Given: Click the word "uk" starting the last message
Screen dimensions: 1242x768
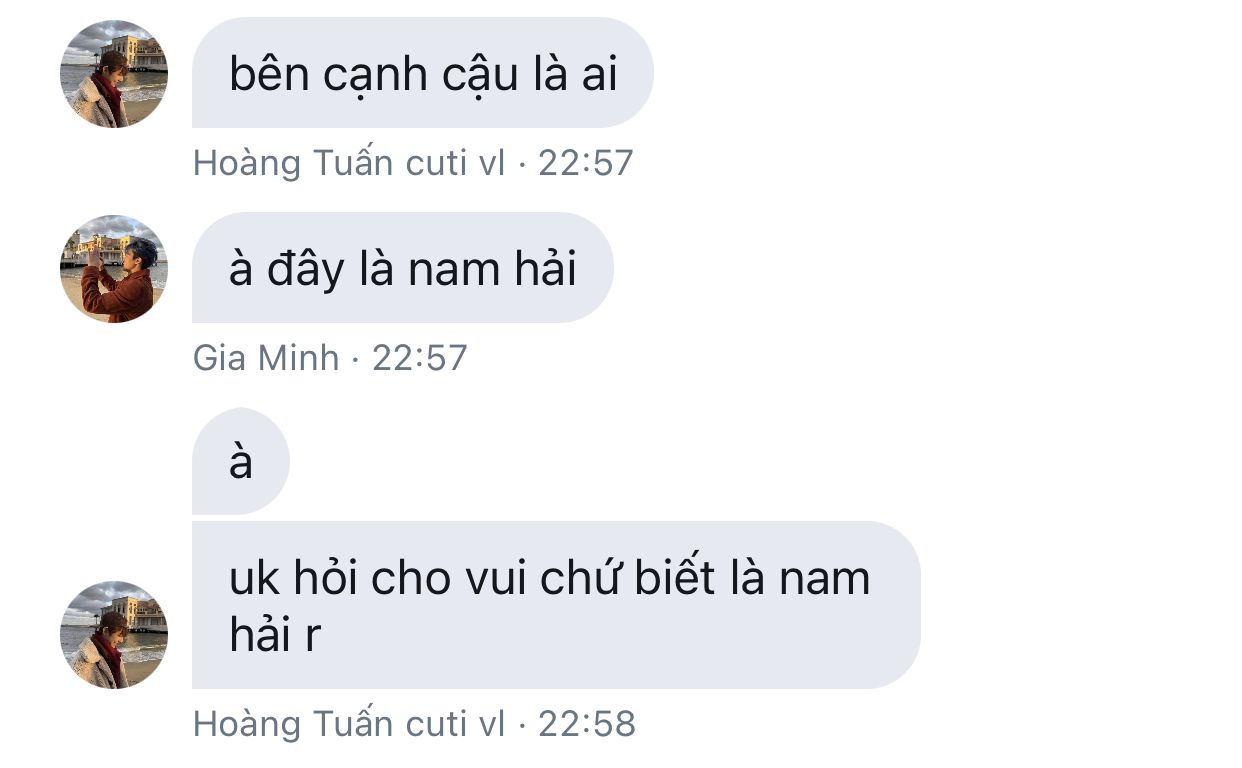Looking at the screenshot, I should pyautogui.click(x=254, y=579).
